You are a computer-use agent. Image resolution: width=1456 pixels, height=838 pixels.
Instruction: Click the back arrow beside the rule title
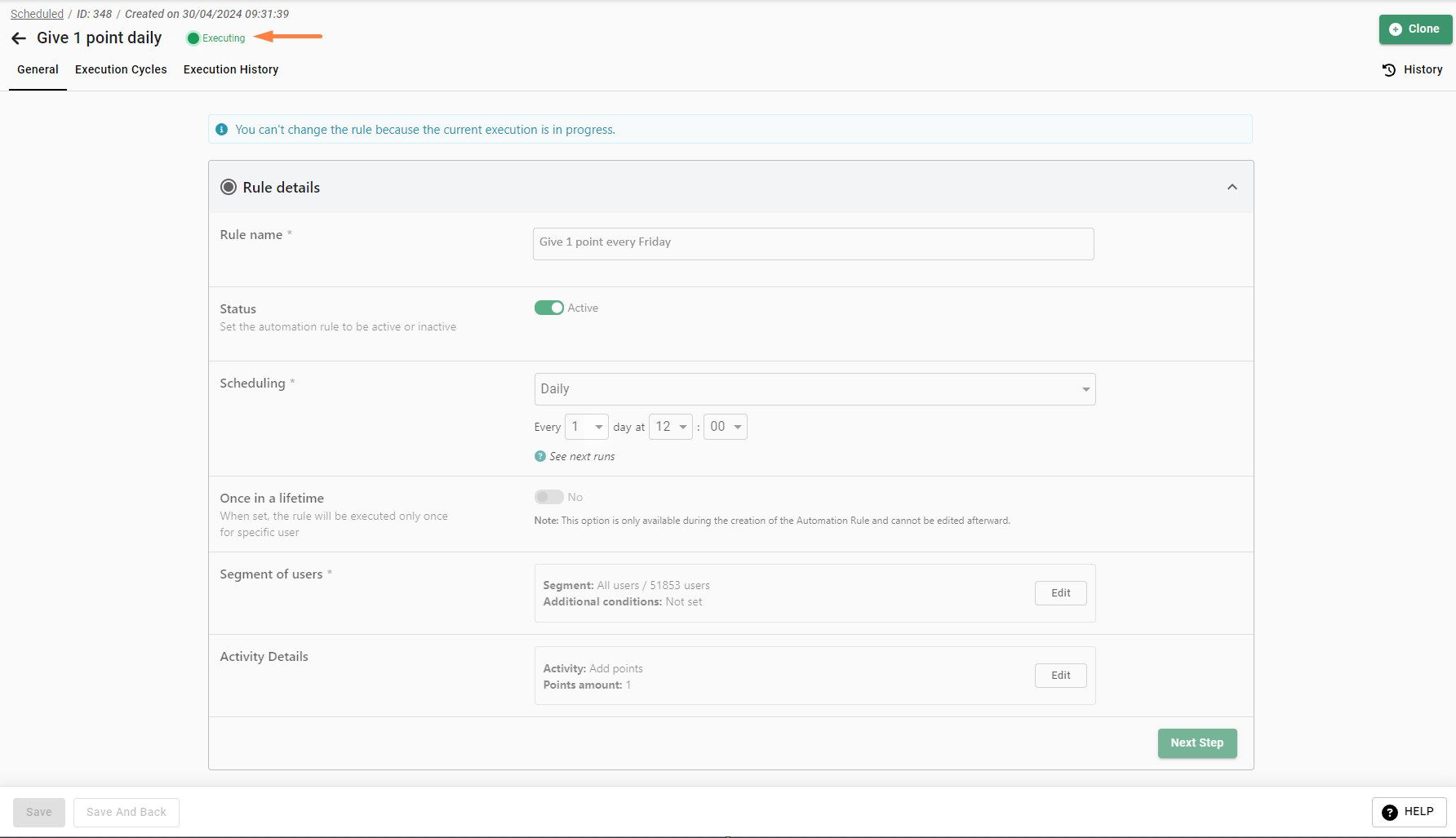19,38
